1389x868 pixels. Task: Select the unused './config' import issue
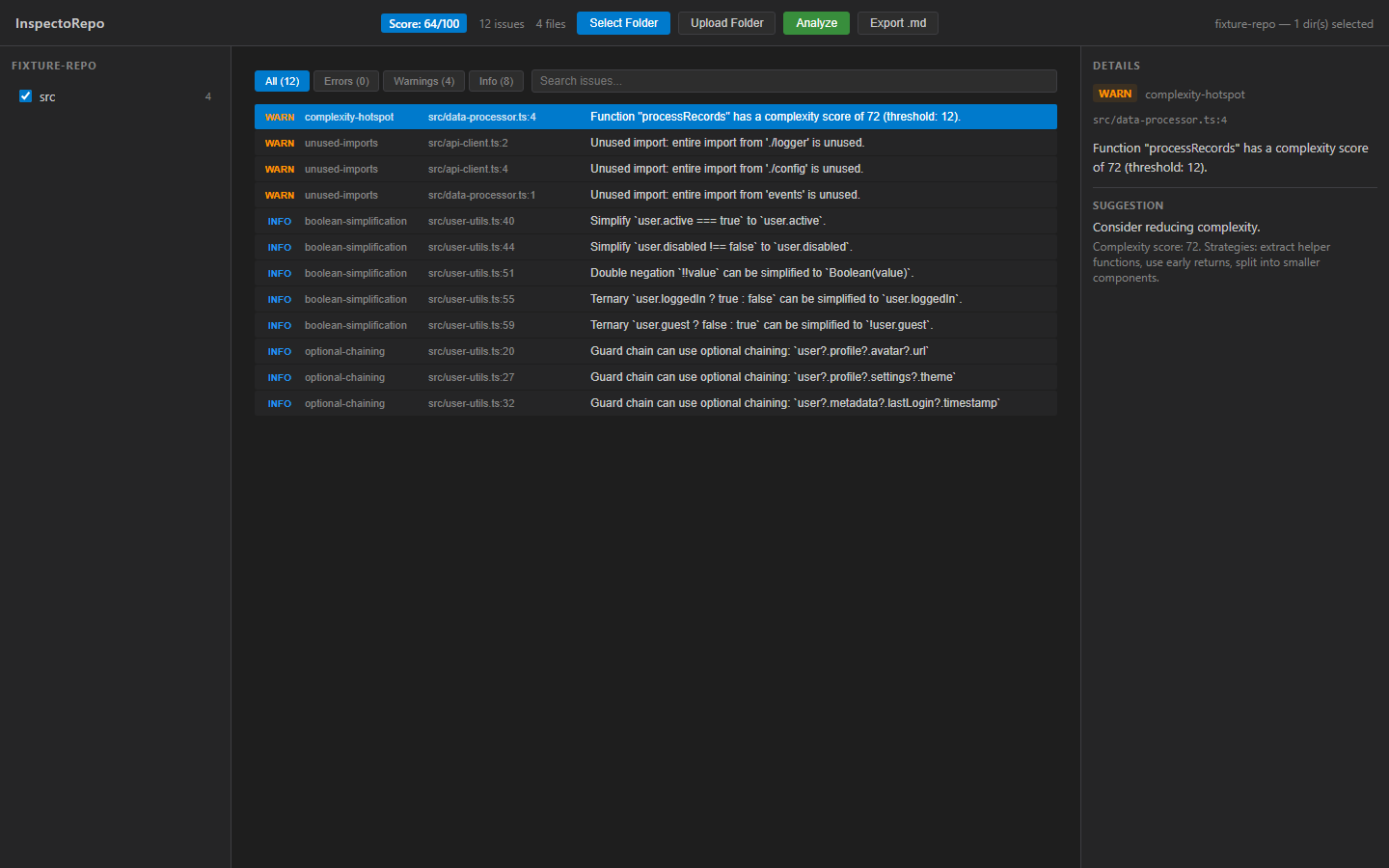(656, 169)
